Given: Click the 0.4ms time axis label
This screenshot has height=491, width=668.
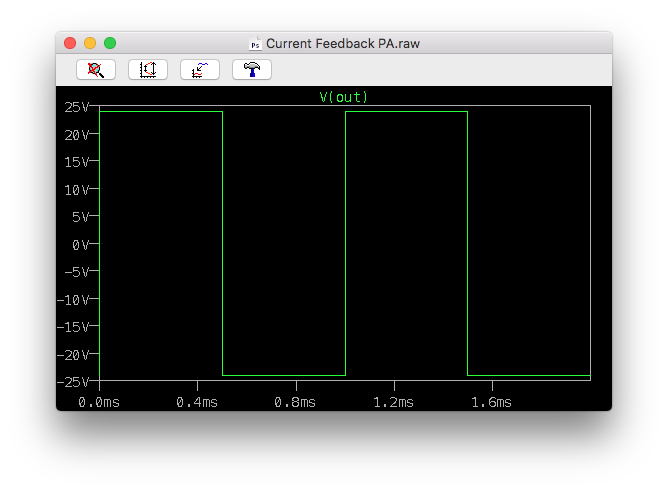Looking at the screenshot, I should [x=197, y=402].
